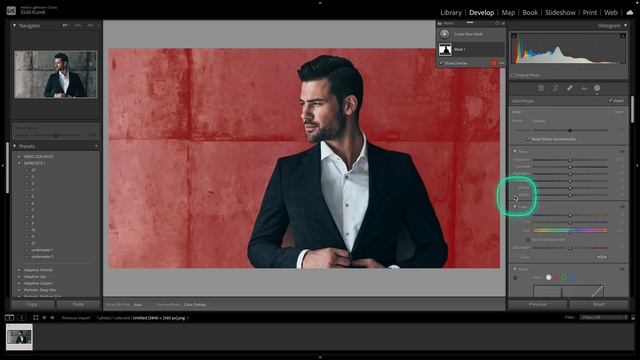Open the Print module
Image resolution: width=640 pixels, height=360 pixels.
tap(590, 13)
